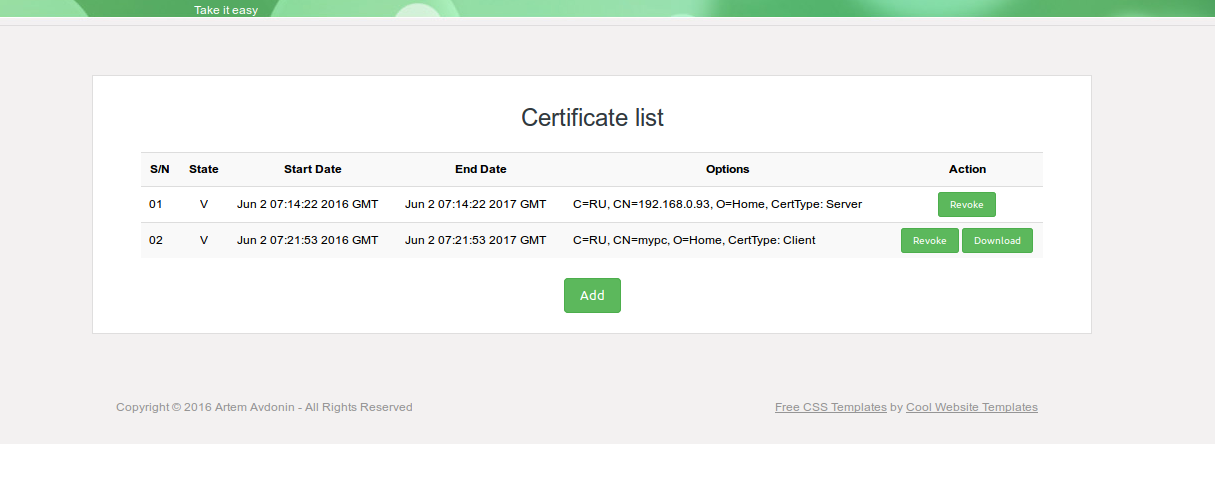The height and width of the screenshot is (488, 1215).
Task: Click the Take it easy tagline
Action: click(226, 10)
